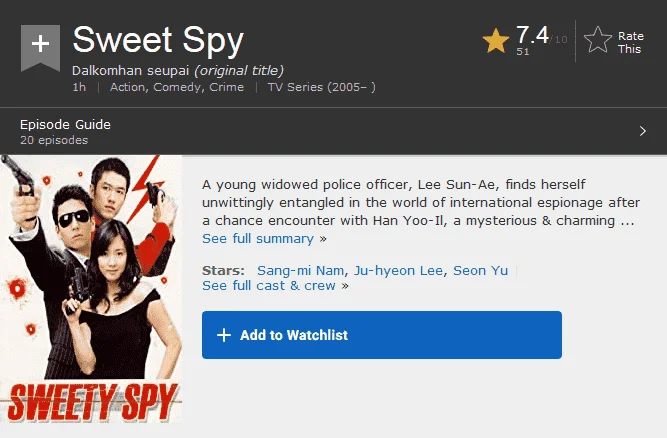667x438 pixels.
Task: Open the Episode Guide section
Action: point(334,131)
